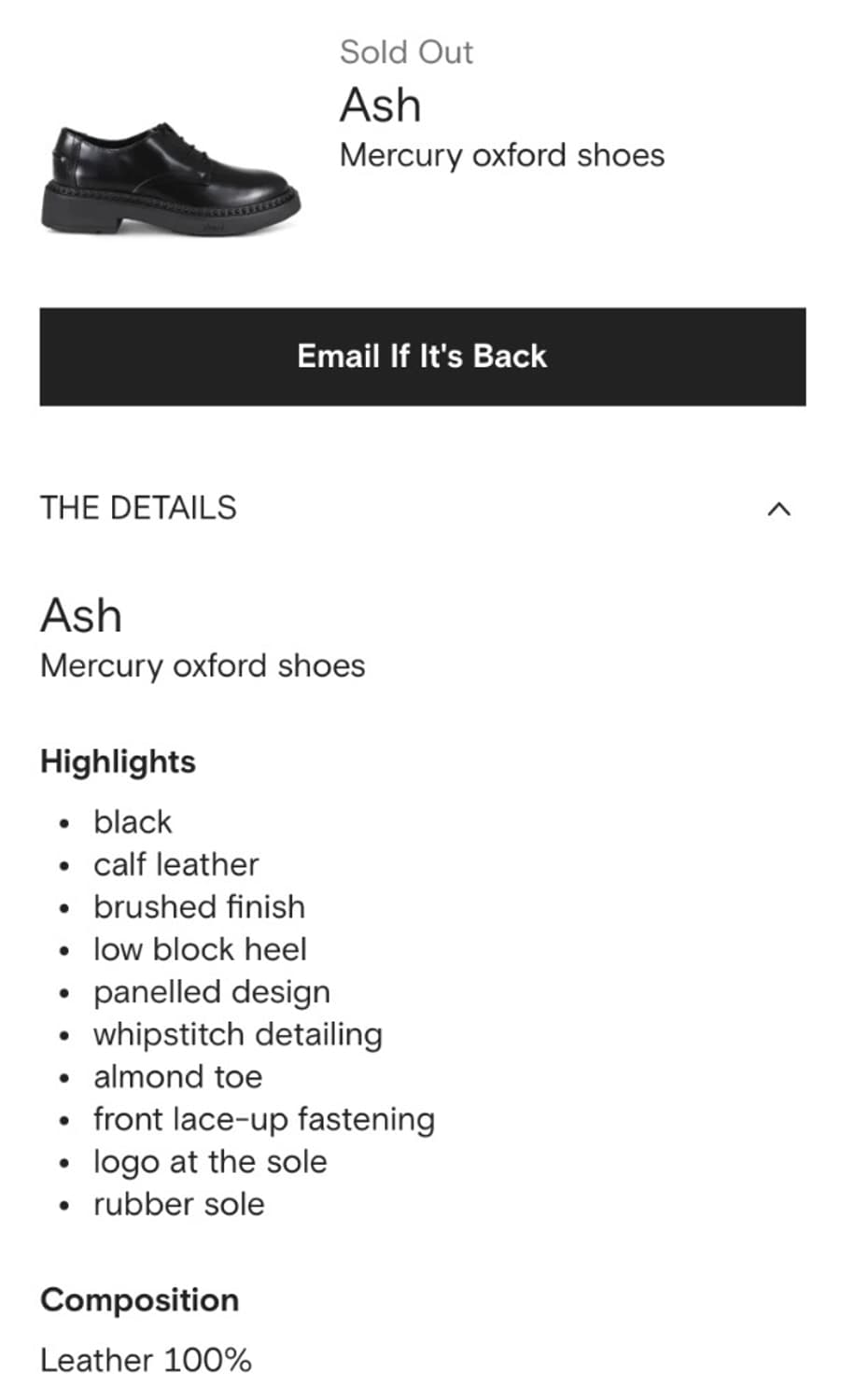This screenshot has height=1400, width=841.
Task: Select the 'Ash' heading in details section
Action: tap(80, 613)
